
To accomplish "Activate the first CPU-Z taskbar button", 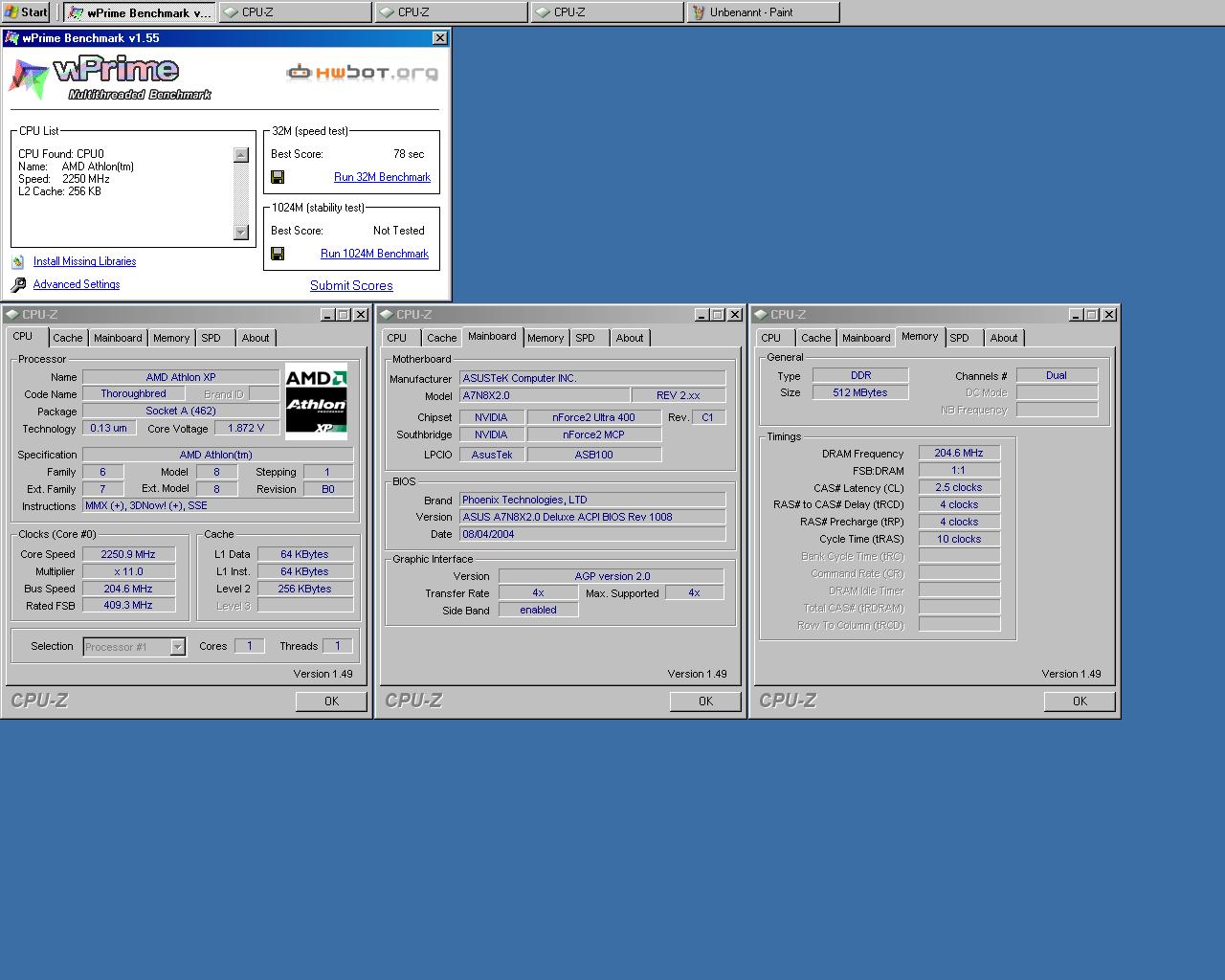I will click(x=295, y=12).
